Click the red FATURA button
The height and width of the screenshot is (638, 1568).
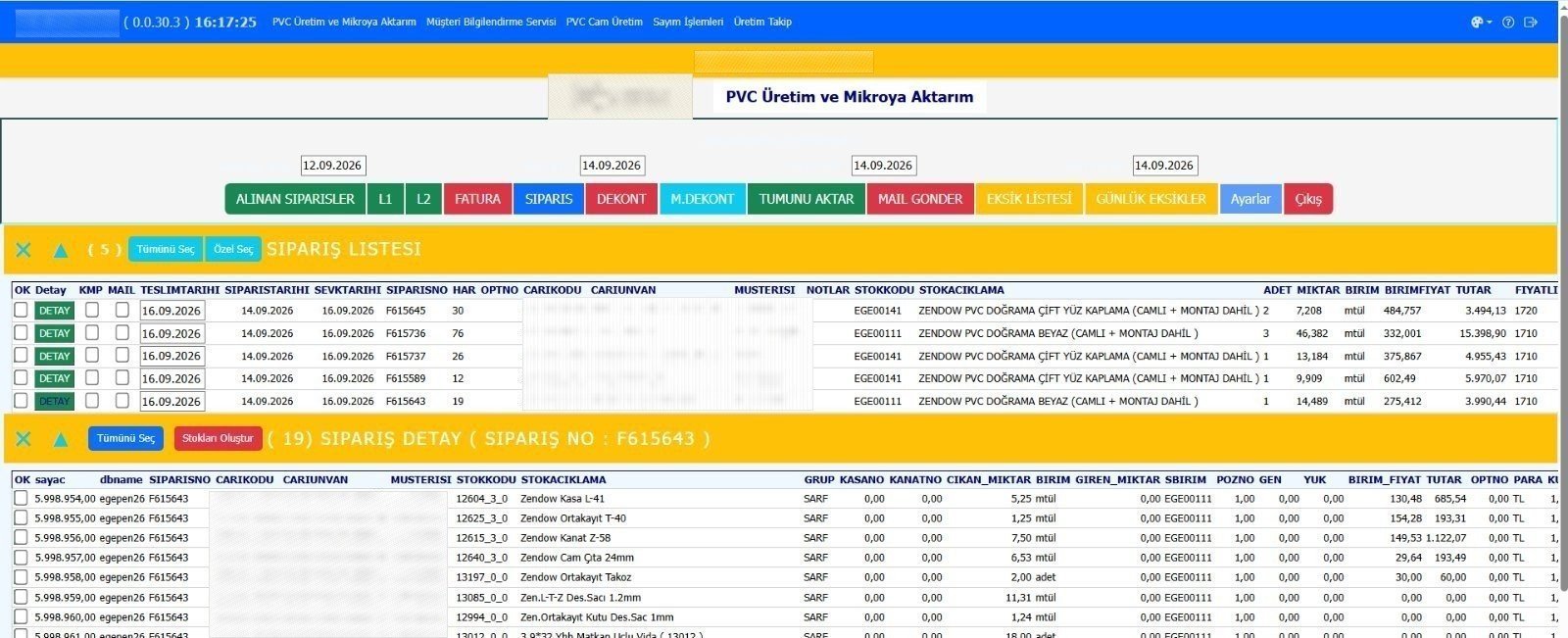click(477, 199)
